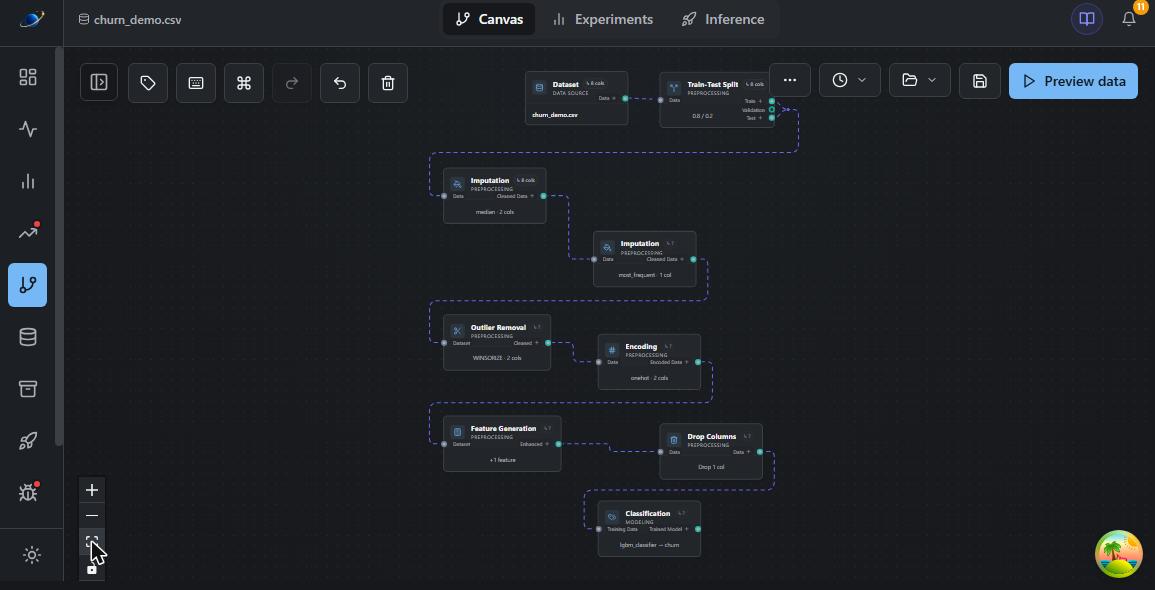The height and width of the screenshot is (590, 1155).
Task: Click the save floppy disk button
Action: [980, 81]
